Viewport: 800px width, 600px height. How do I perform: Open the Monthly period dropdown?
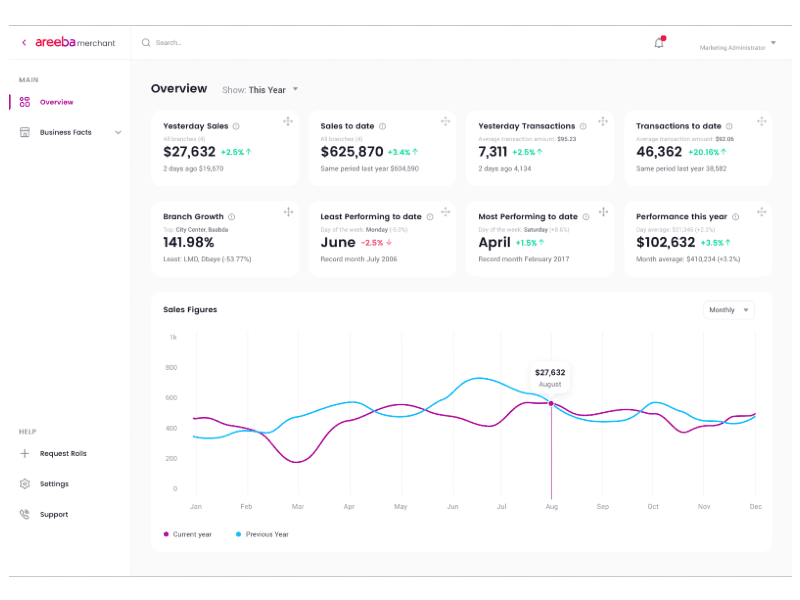pyautogui.click(x=729, y=310)
